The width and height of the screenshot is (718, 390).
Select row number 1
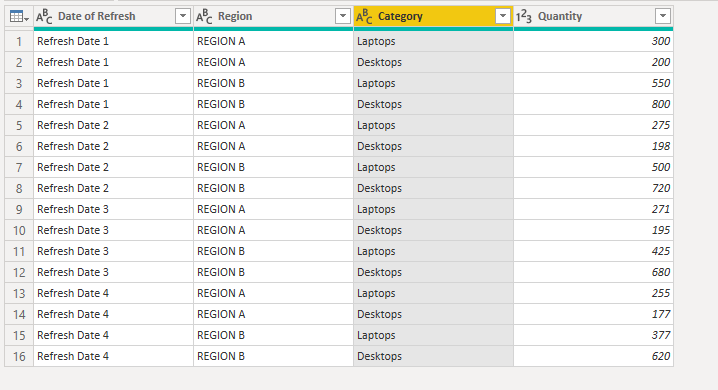click(19, 42)
